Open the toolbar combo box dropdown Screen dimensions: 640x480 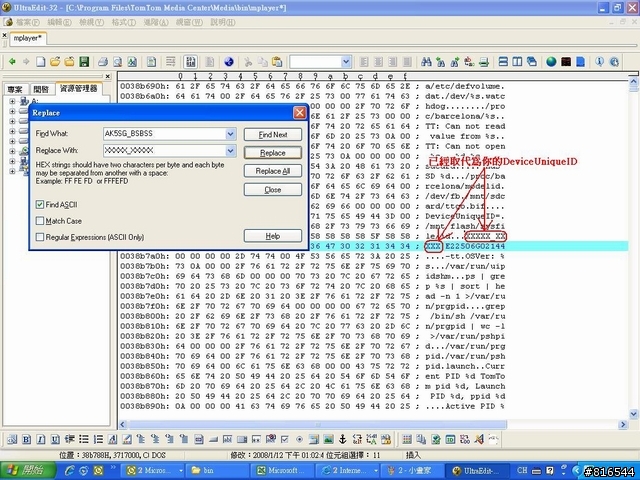[x=346, y=62]
